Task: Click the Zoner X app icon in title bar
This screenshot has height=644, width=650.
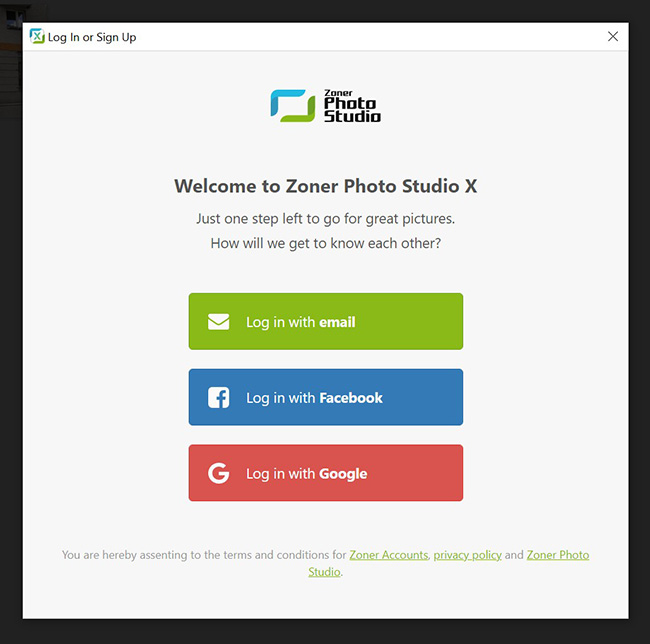Action: tap(37, 36)
